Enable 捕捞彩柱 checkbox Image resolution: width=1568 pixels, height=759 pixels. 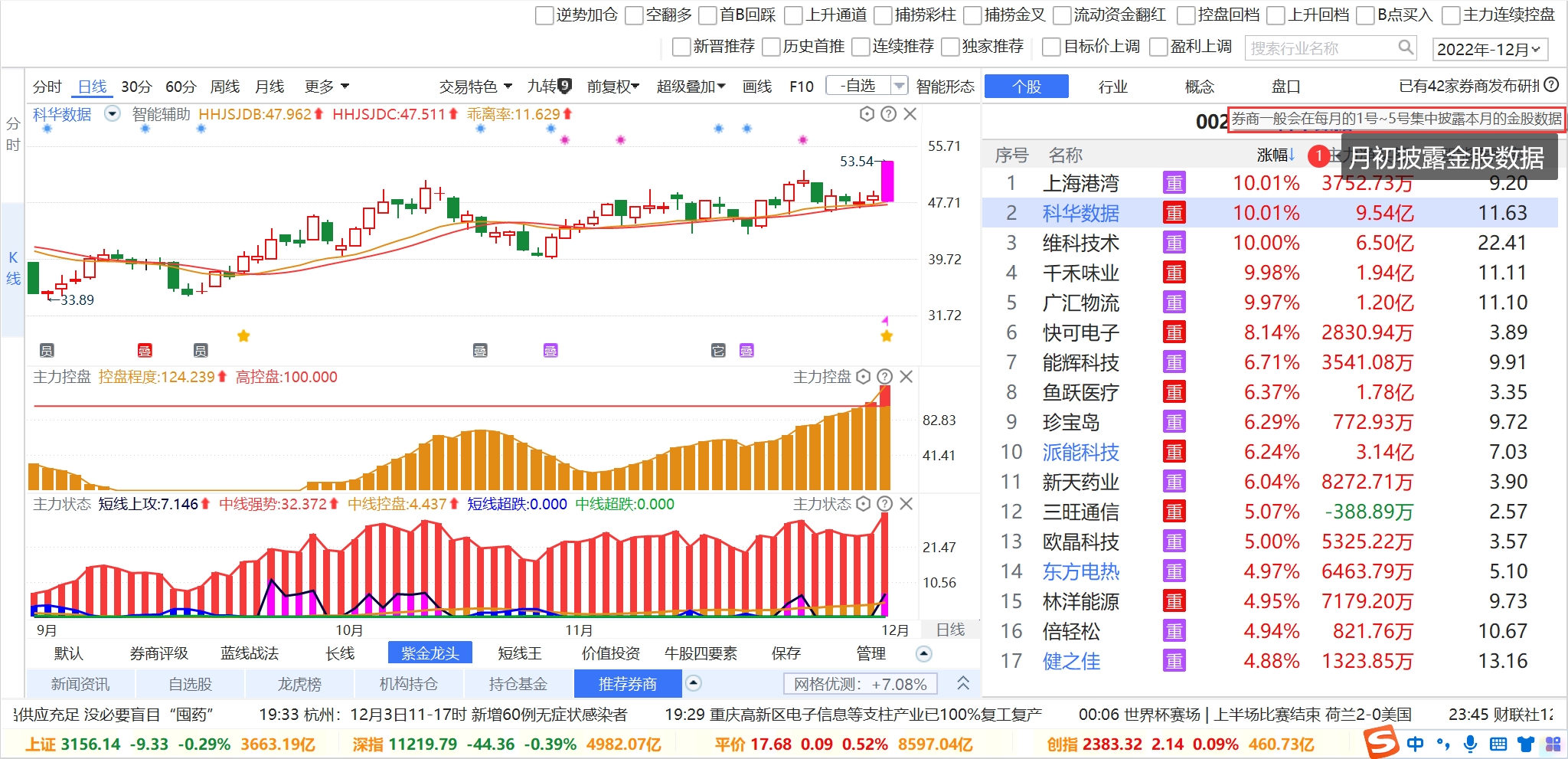coord(884,15)
